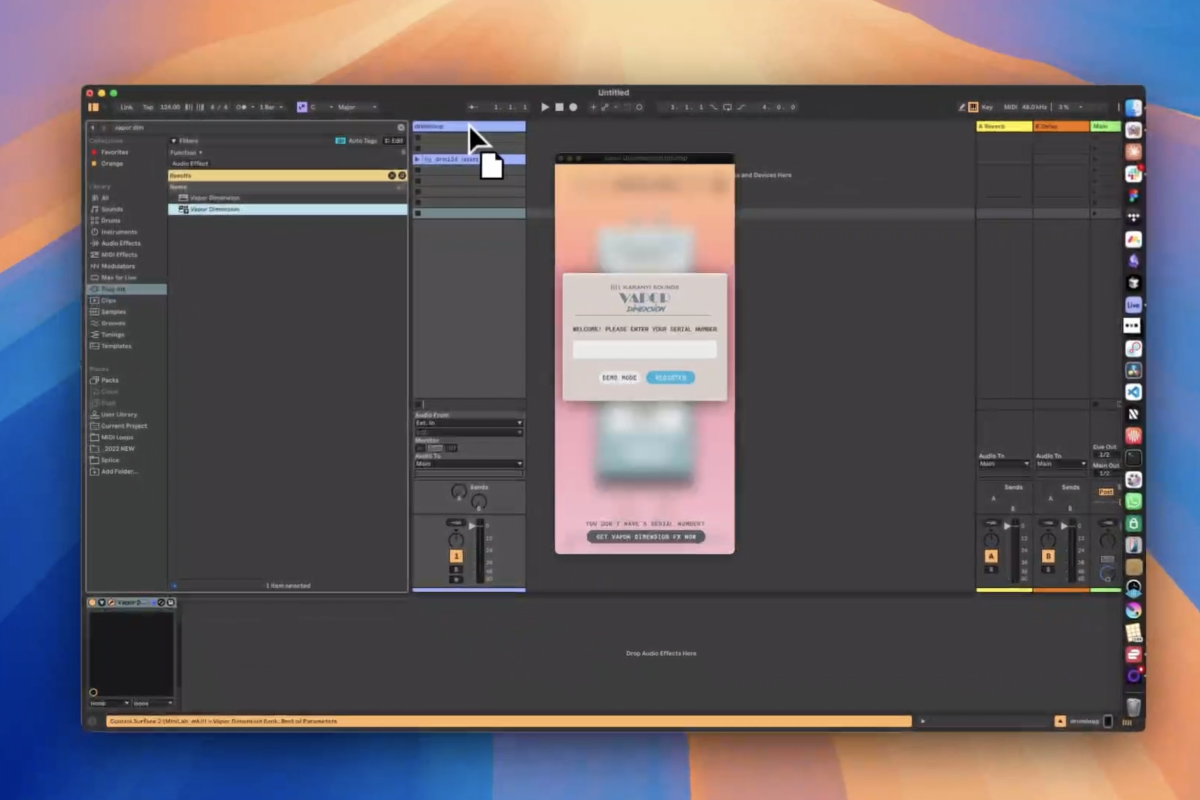Open the Audio Effects browser category
Image resolution: width=1200 pixels, height=800 pixels.
[120, 243]
